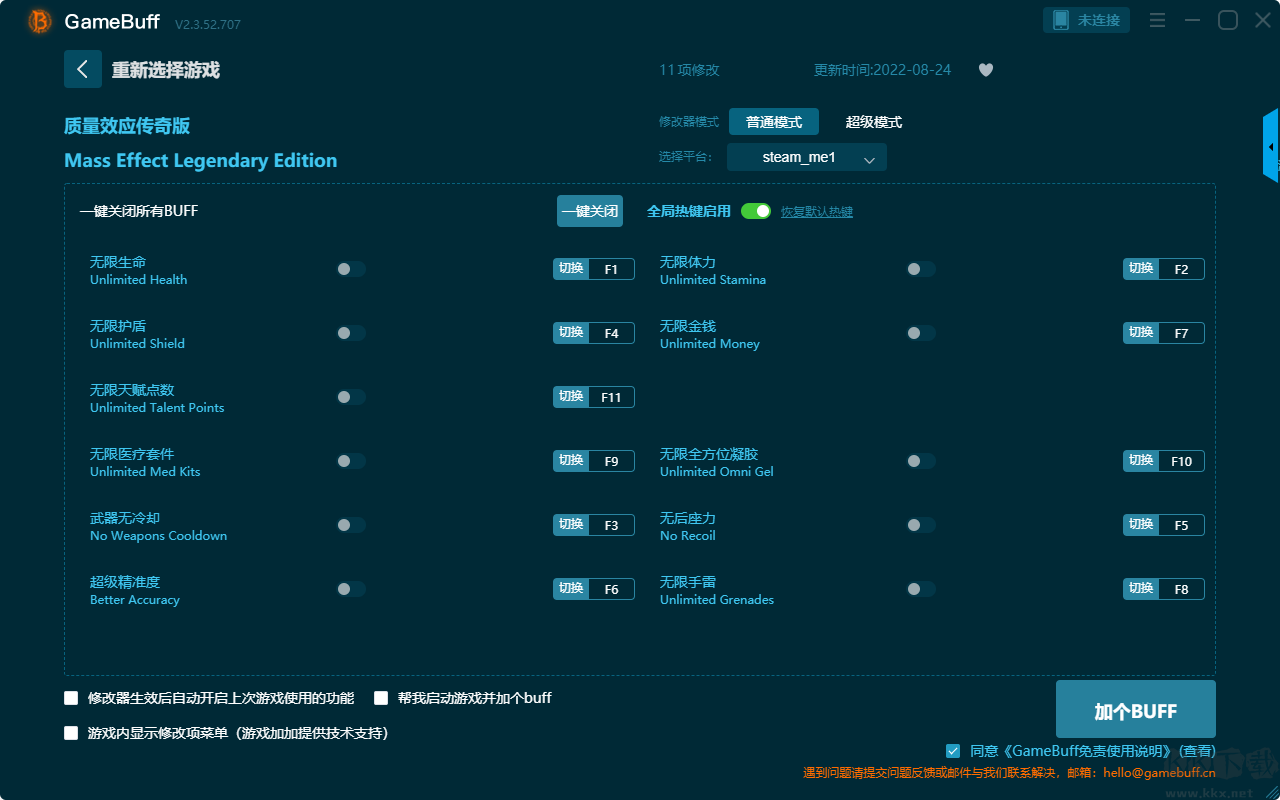This screenshot has height=800, width=1280.
Task: Check 修改器生效后自动开启上次游戏使用的功能 box
Action: click(71, 698)
